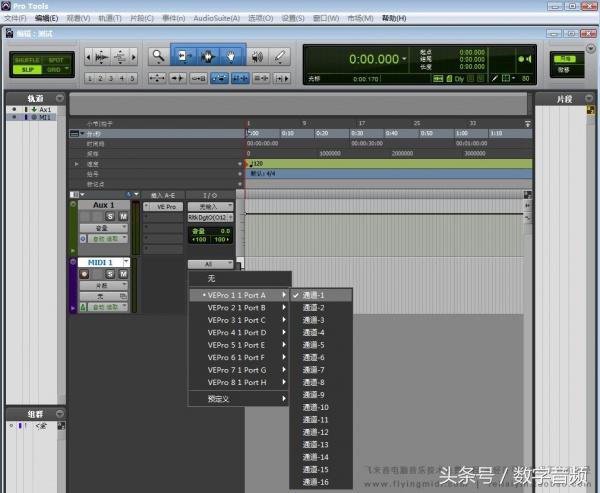Open MIDI 1 片段 track view selector
The image size is (600, 493).
pos(104,286)
